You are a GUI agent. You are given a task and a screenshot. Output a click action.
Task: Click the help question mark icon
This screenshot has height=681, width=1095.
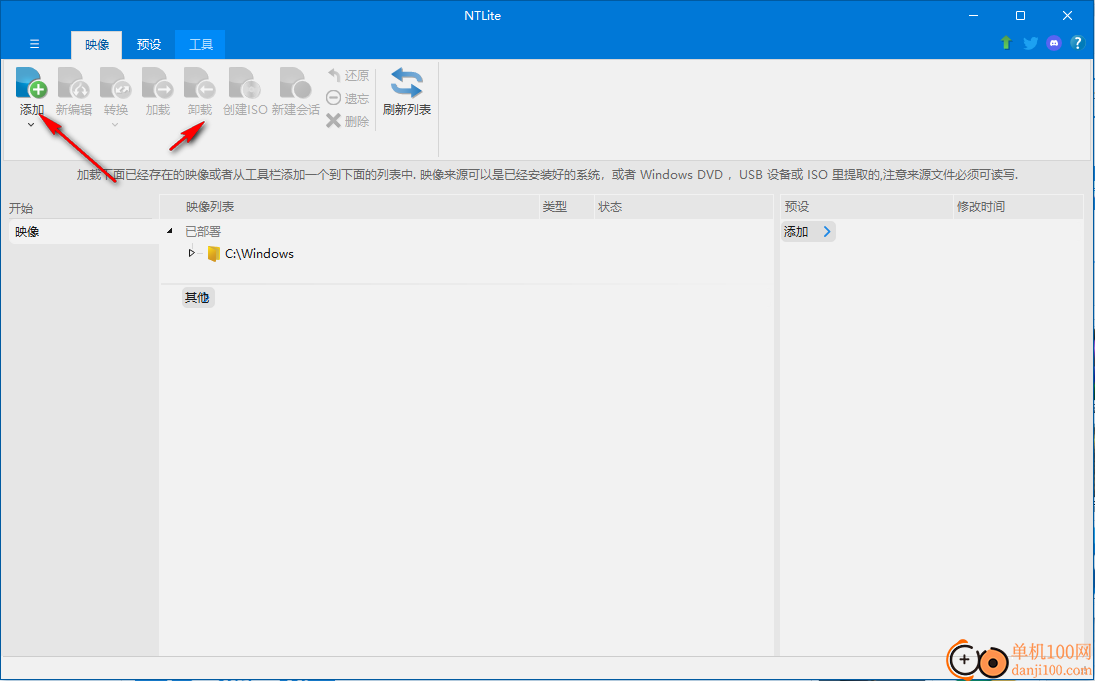[1076, 43]
